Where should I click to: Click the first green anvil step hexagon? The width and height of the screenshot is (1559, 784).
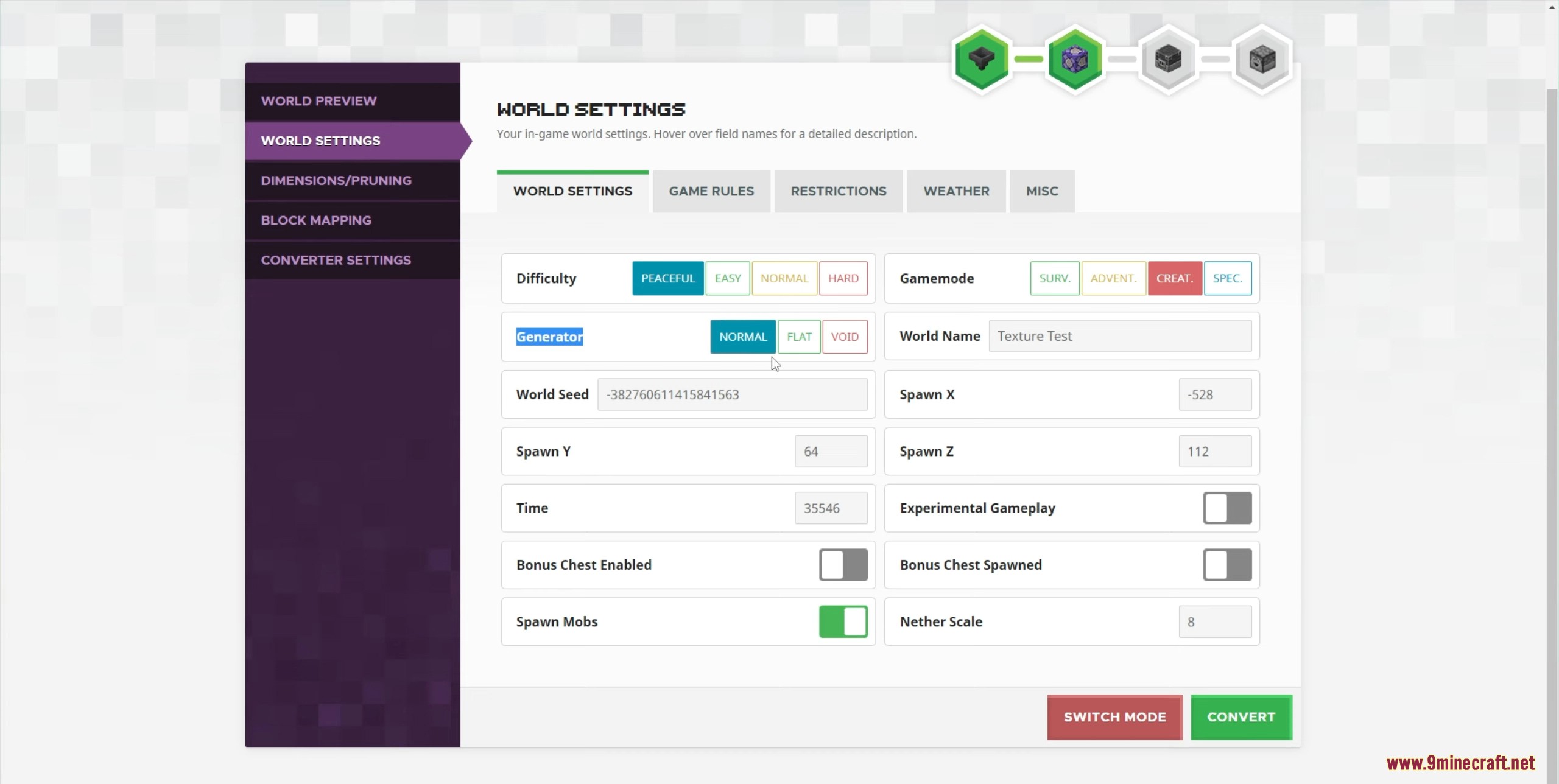[982, 59]
